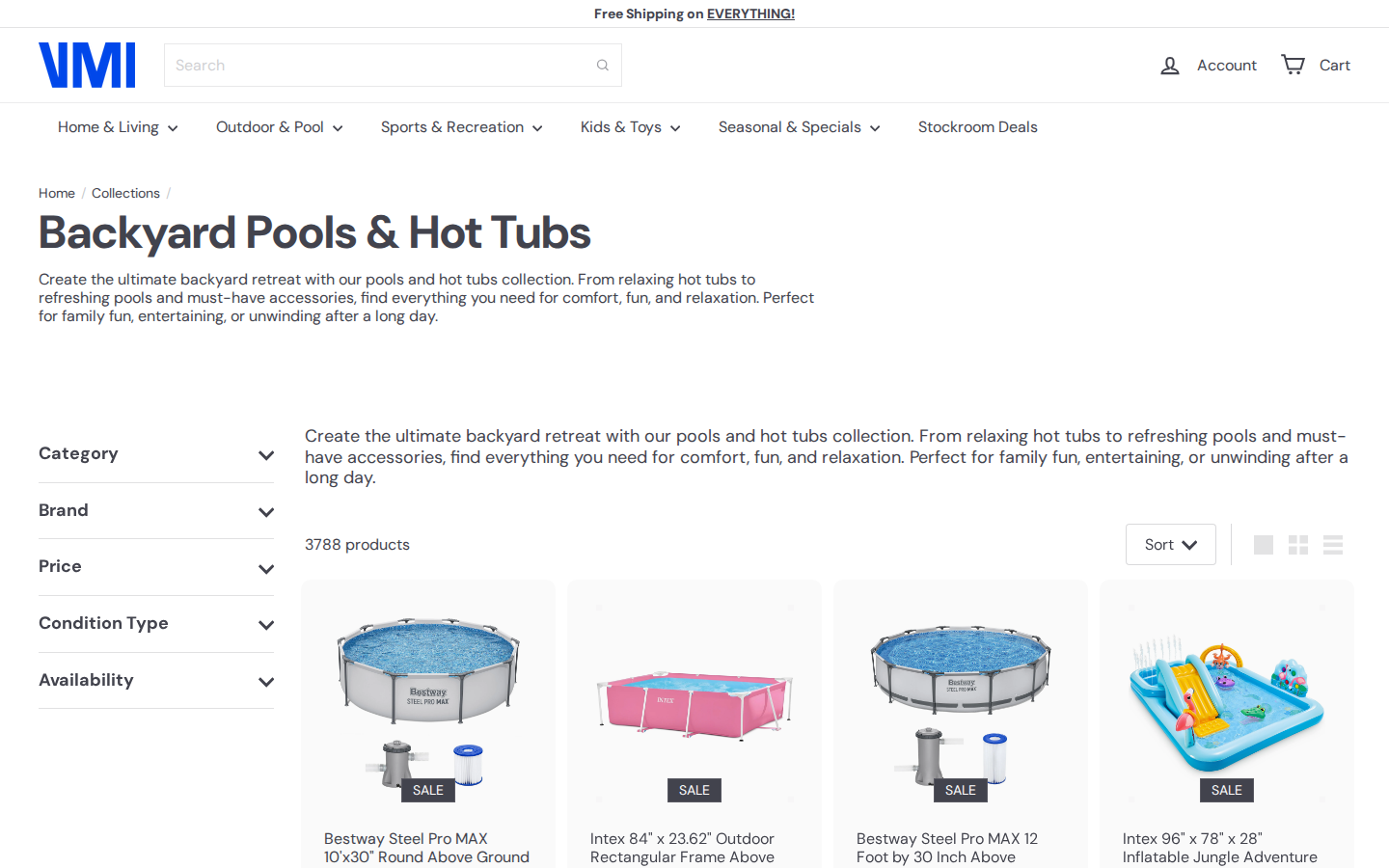
Task: Switch to small grid view
Action: [x=1298, y=545]
